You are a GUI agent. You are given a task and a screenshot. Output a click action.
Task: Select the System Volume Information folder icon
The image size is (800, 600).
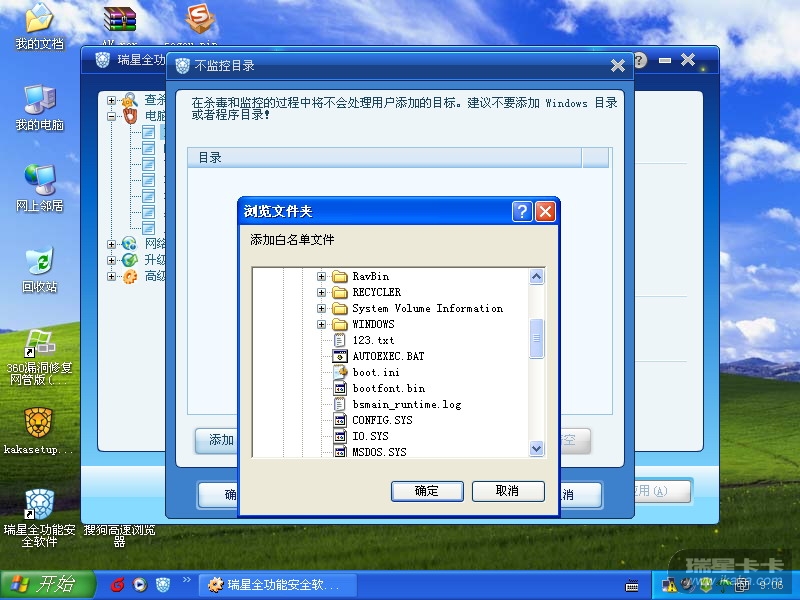340,308
